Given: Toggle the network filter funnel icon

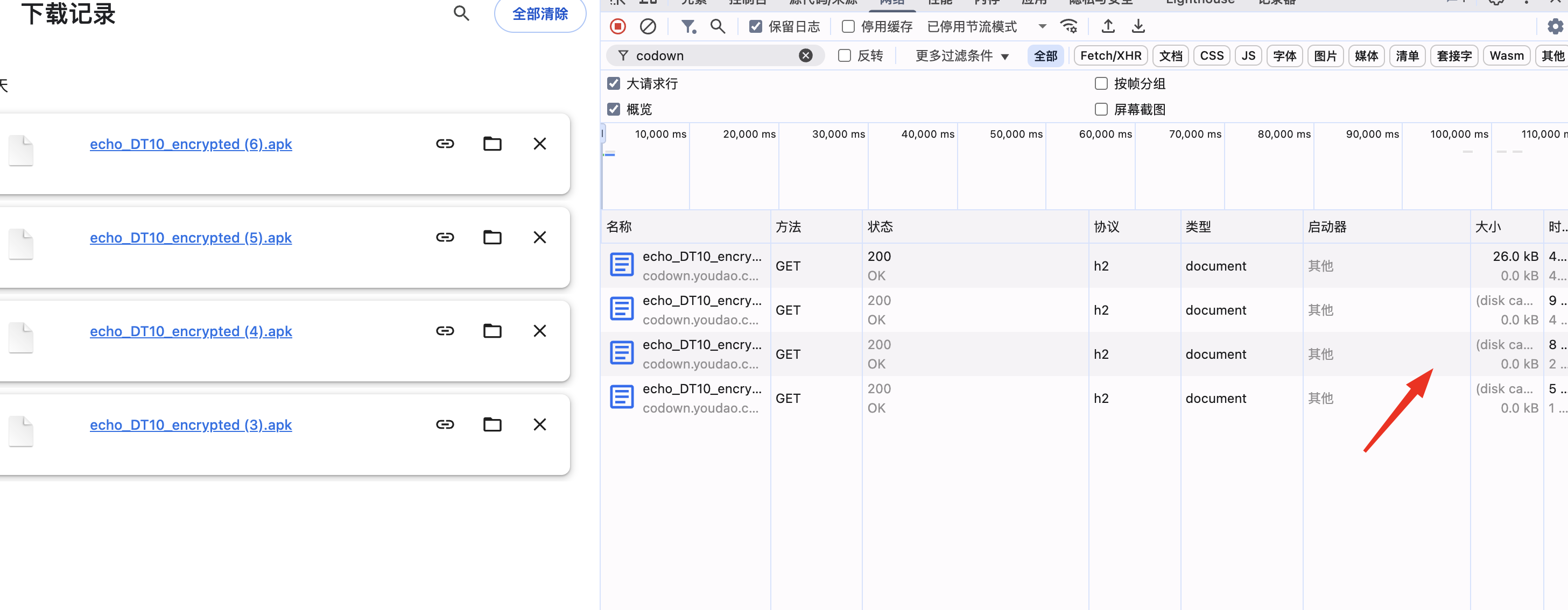Looking at the screenshot, I should pyautogui.click(x=688, y=26).
